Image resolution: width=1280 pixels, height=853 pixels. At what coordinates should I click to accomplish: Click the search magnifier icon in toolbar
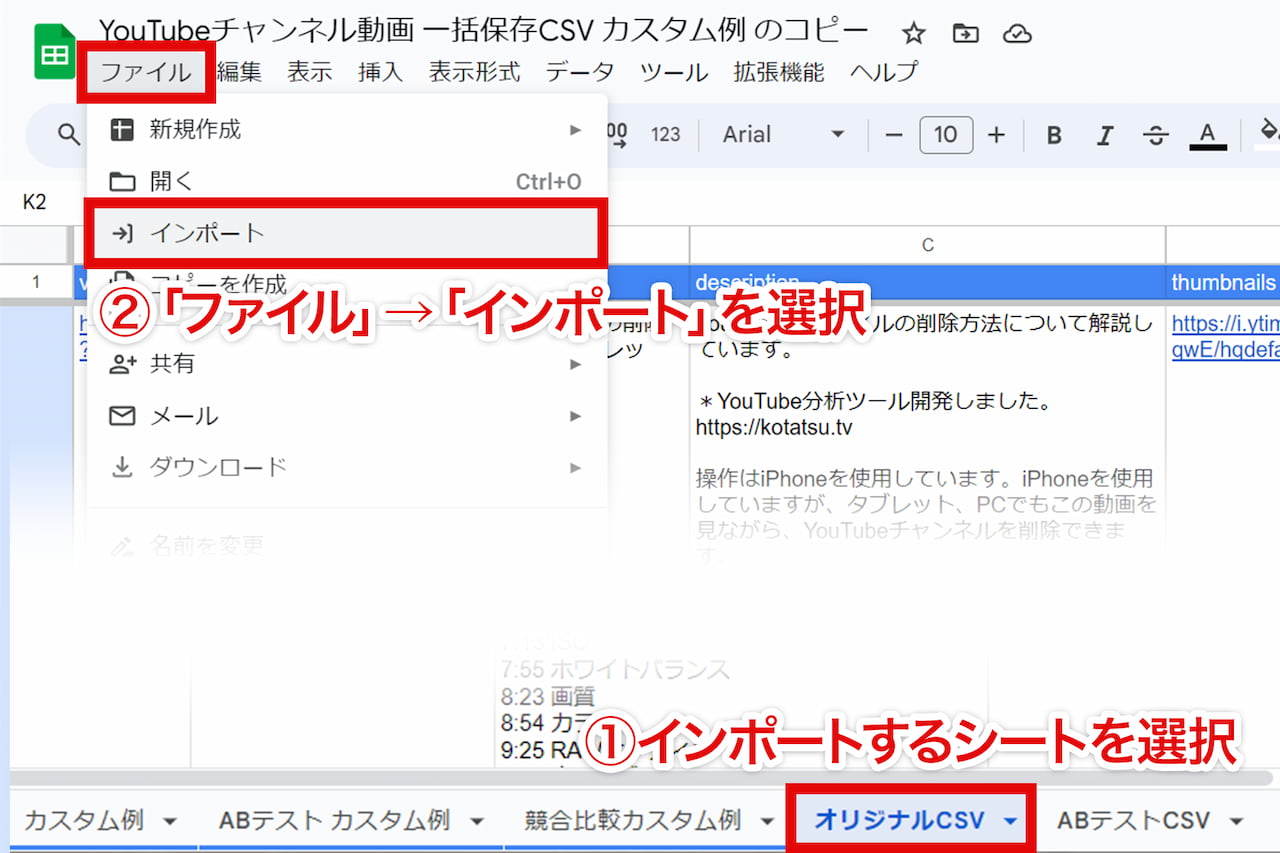point(68,134)
